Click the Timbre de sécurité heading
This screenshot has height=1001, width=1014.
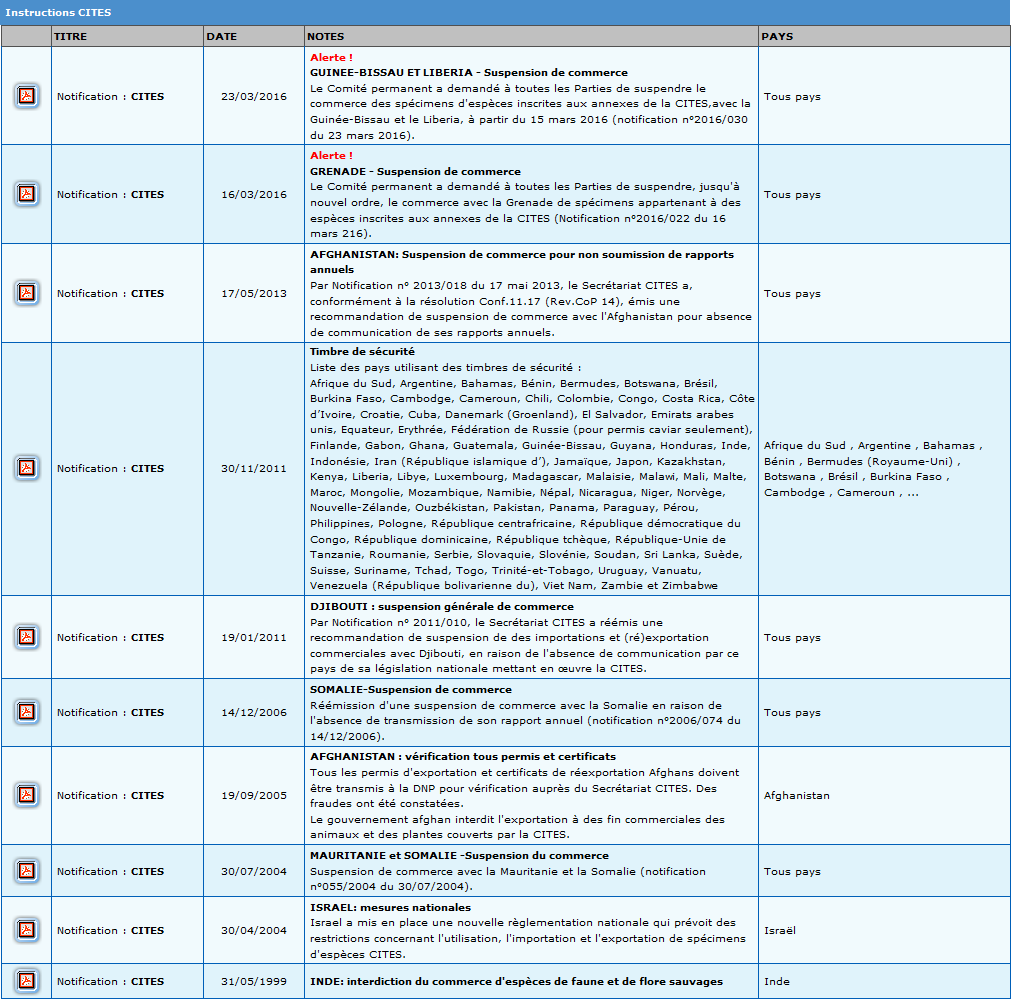(362, 352)
